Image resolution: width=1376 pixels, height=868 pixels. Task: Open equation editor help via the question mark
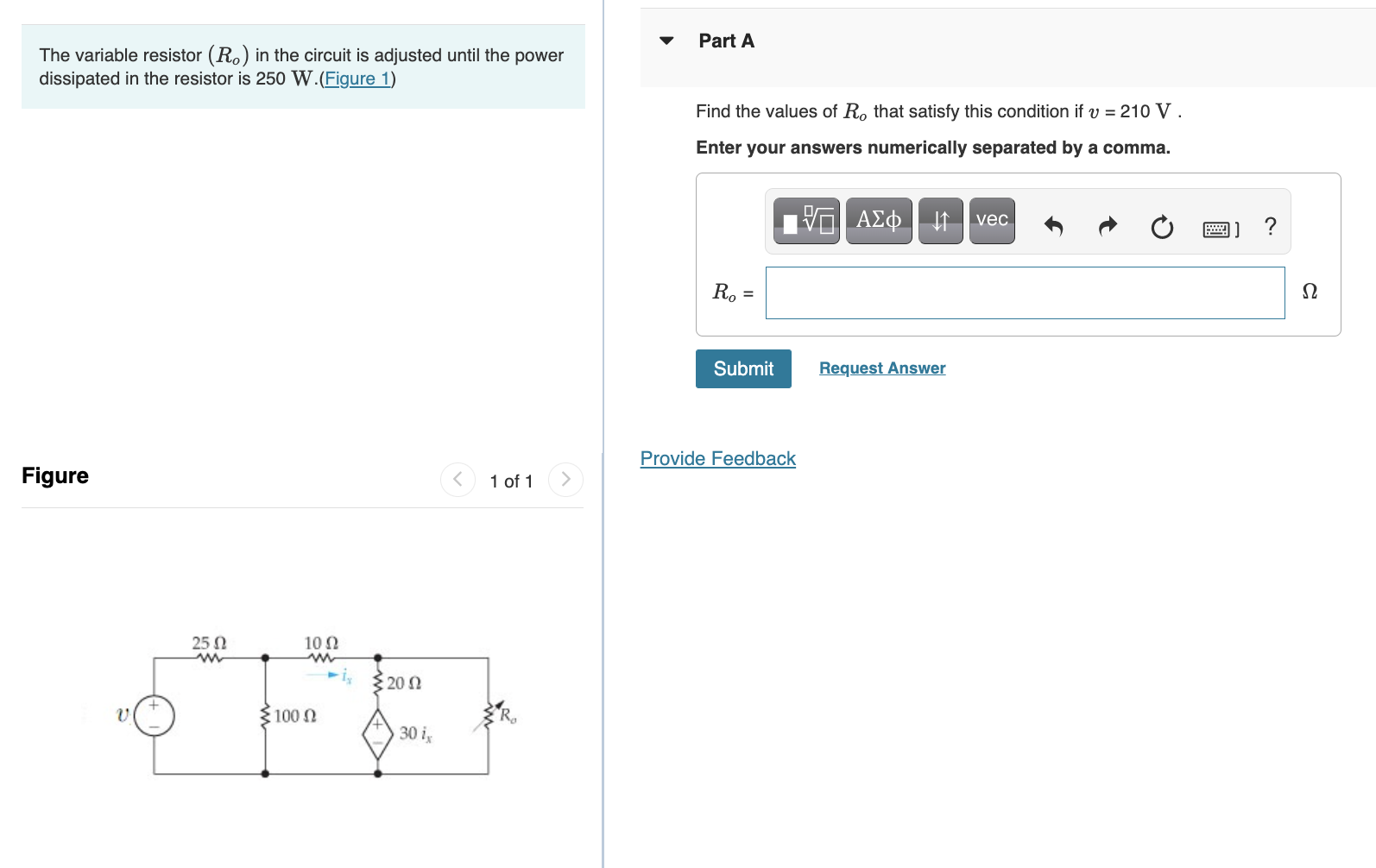[1270, 226]
